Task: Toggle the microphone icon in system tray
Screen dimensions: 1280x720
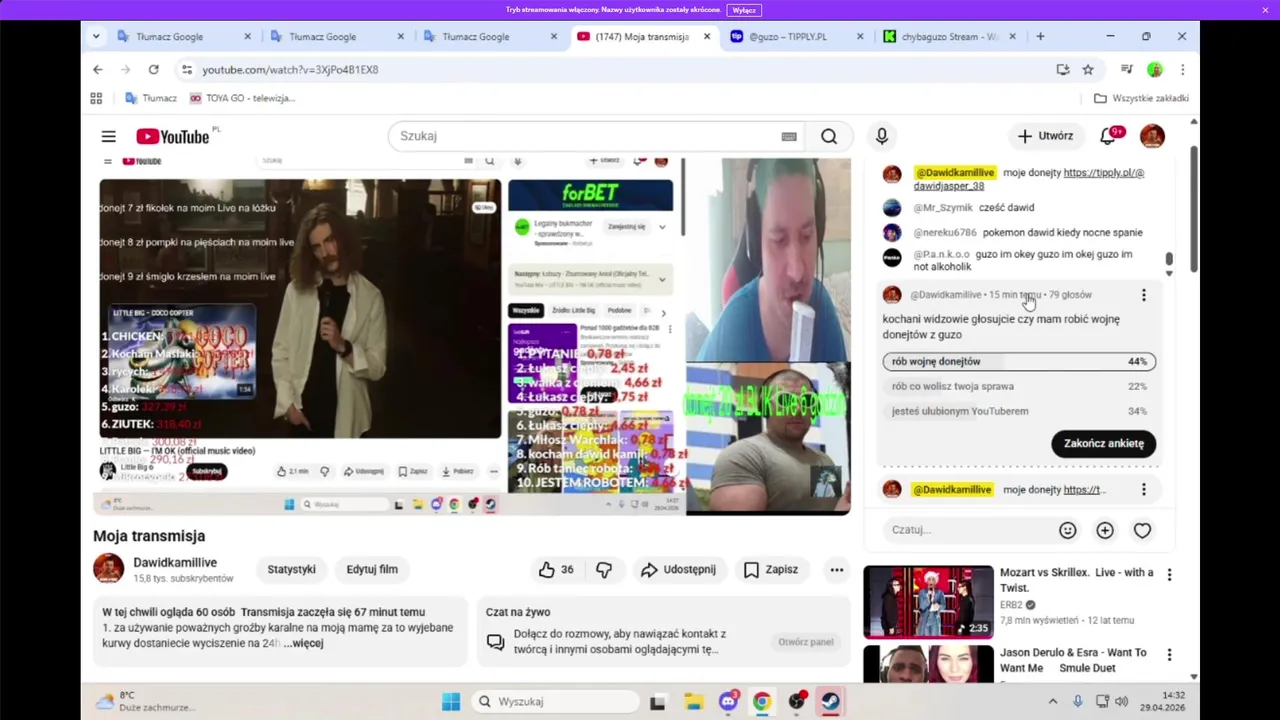Action: pos(1078,701)
